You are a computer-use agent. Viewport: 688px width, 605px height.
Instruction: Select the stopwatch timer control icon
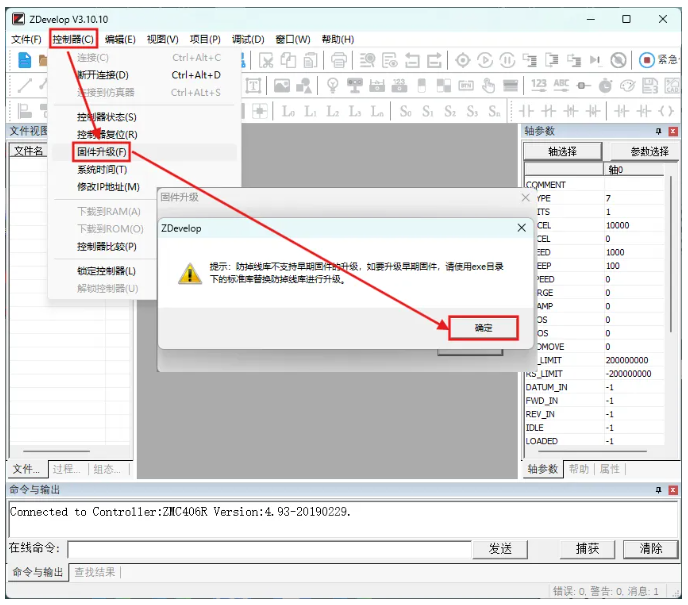point(605,86)
